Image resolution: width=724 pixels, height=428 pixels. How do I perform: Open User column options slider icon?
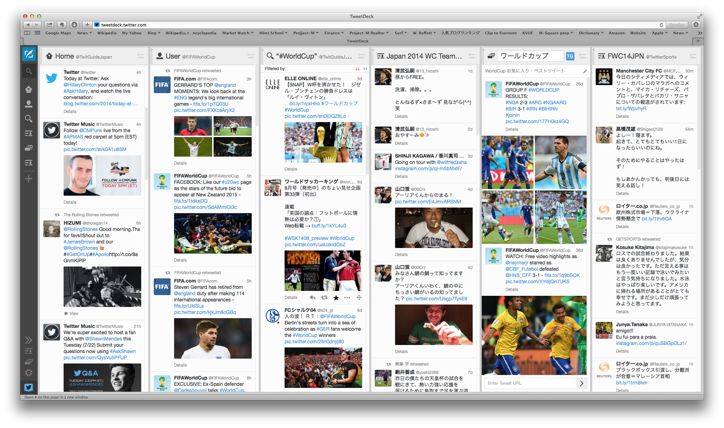(x=251, y=56)
